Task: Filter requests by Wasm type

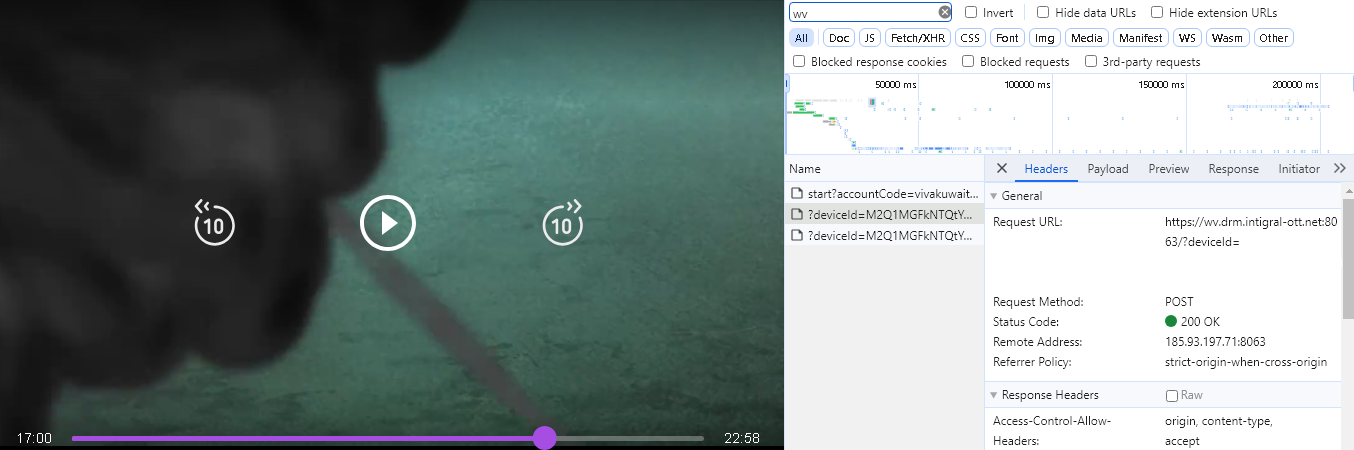Action: (1227, 38)
